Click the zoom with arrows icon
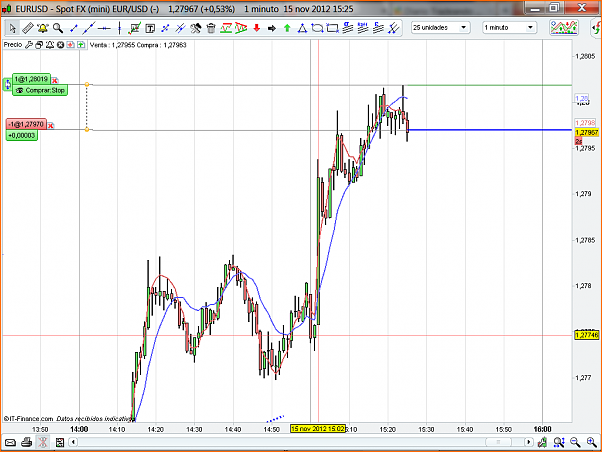Image resolution: width=602 pixels, height=452 pixels. [x=559, y=443]
